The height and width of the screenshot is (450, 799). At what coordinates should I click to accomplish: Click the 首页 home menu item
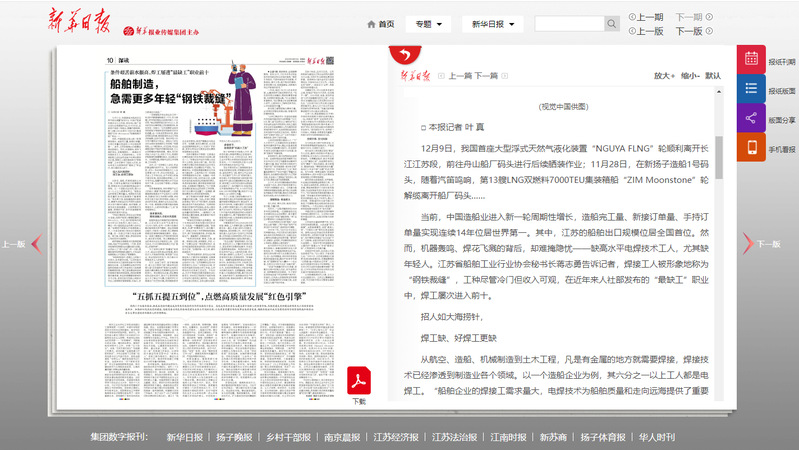[x=380, y=24]
